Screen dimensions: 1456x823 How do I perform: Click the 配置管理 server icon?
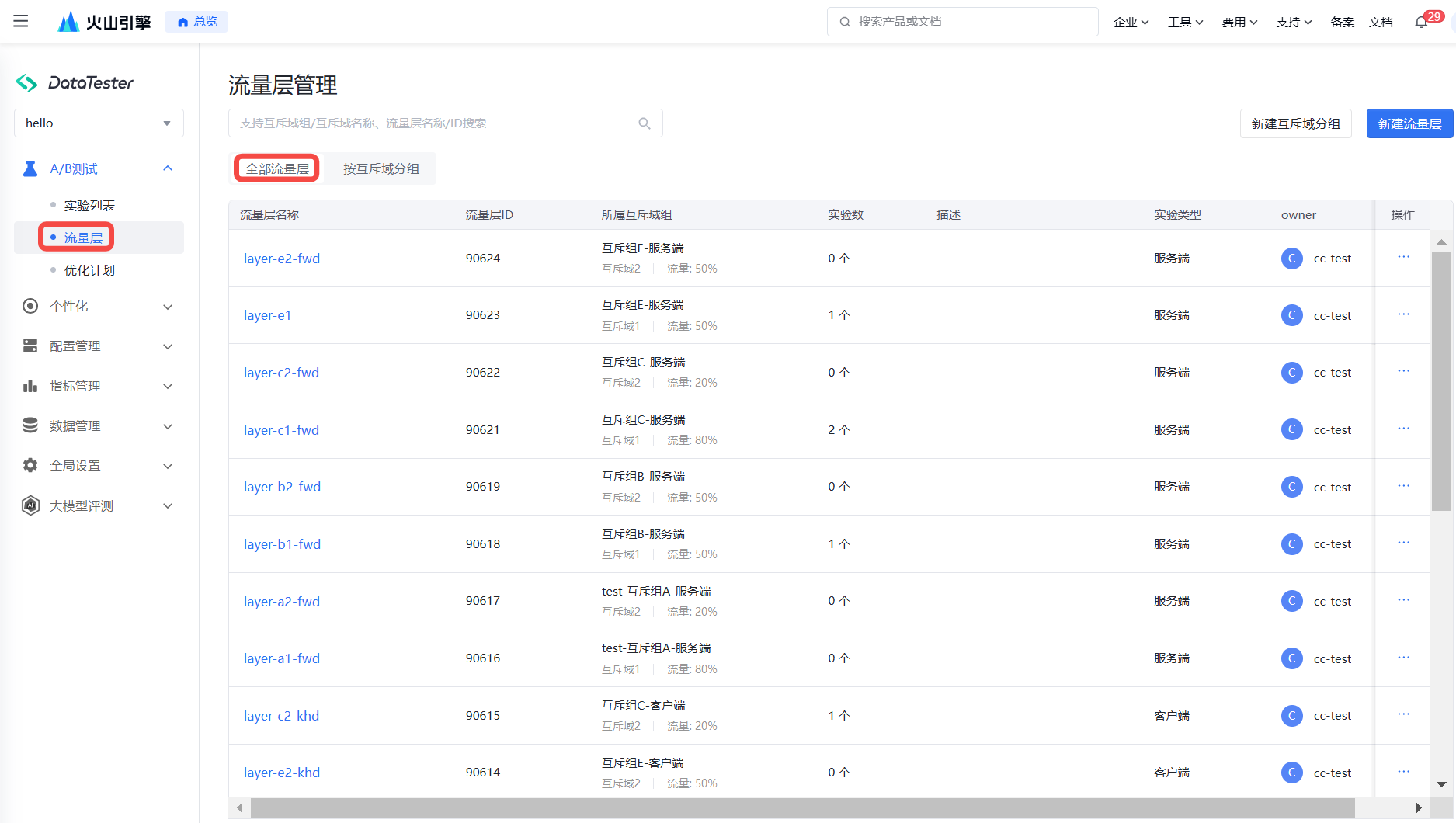tap(30, 346)
